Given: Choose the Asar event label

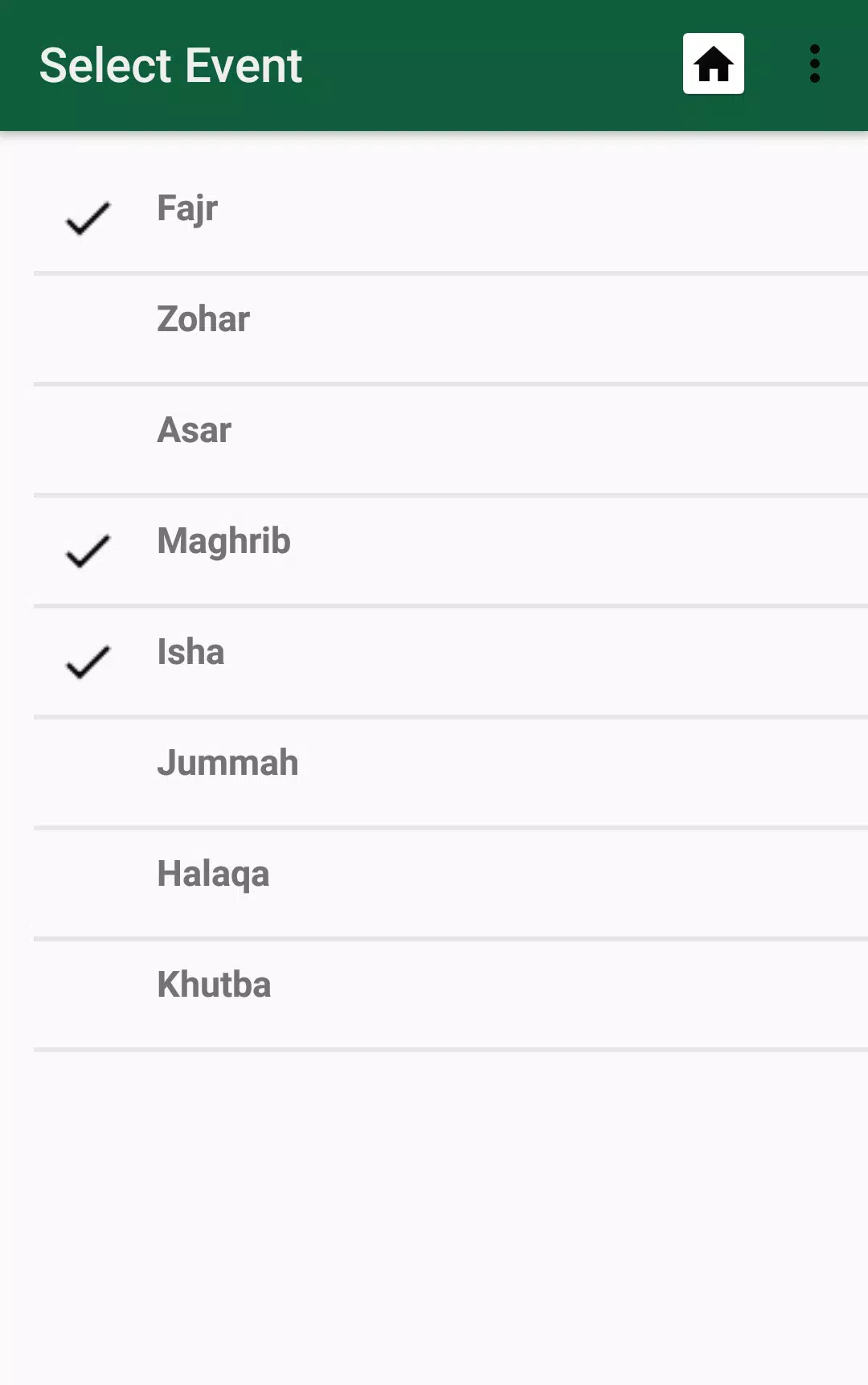Looking at the screenshot, I should click(194, 430).
